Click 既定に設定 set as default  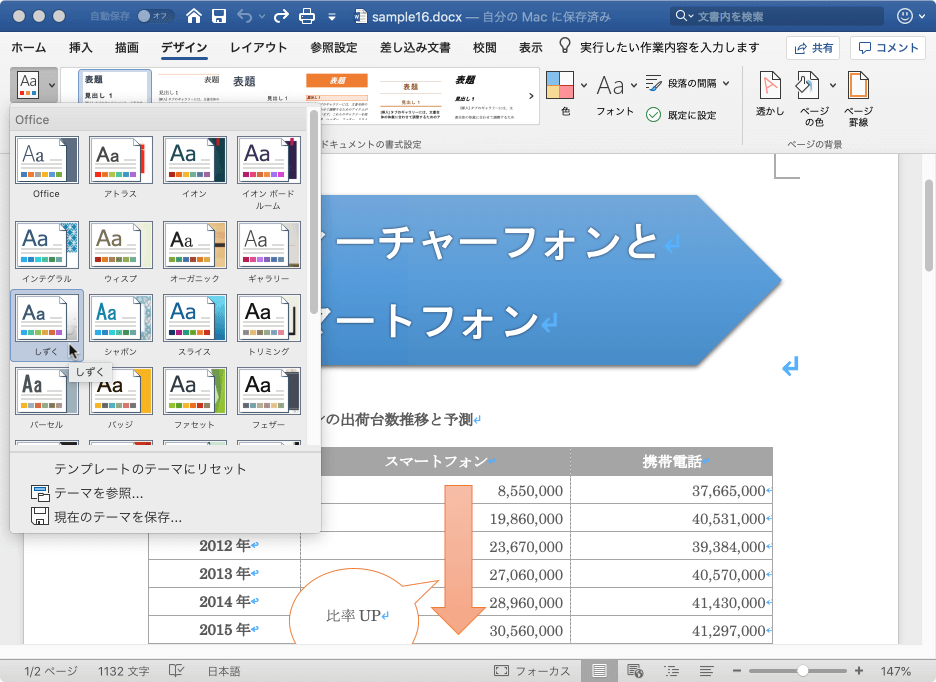click(681, 115)
